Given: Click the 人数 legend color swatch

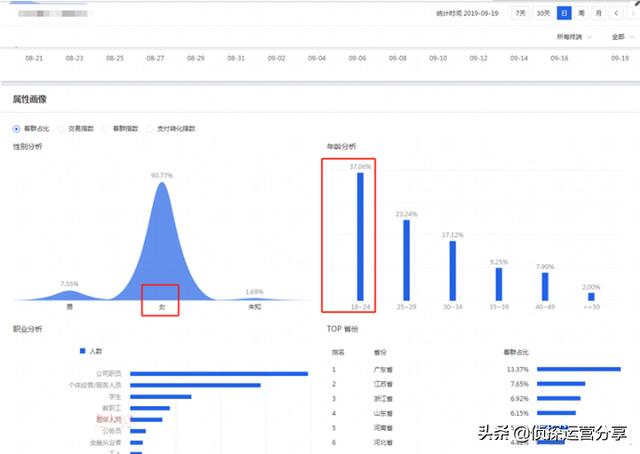Looking at the screenshot, I should (82, 352).
